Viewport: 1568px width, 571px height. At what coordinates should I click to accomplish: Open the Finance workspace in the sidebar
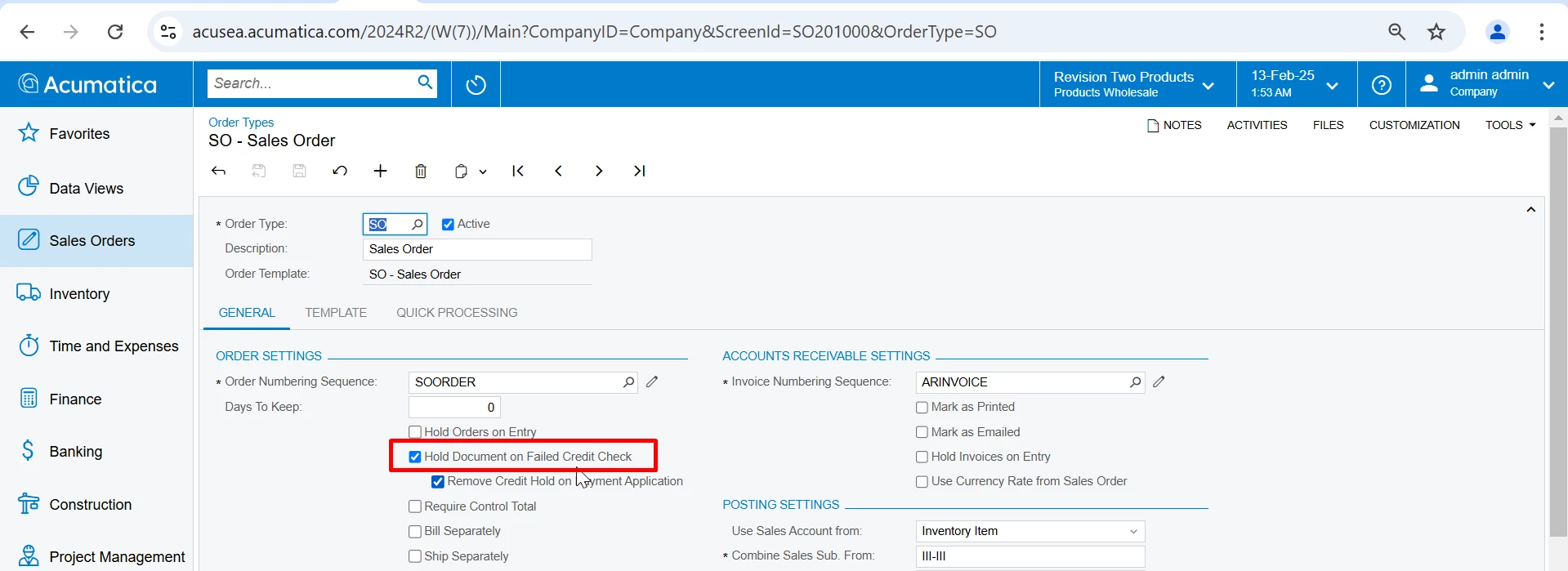[96, 399]
